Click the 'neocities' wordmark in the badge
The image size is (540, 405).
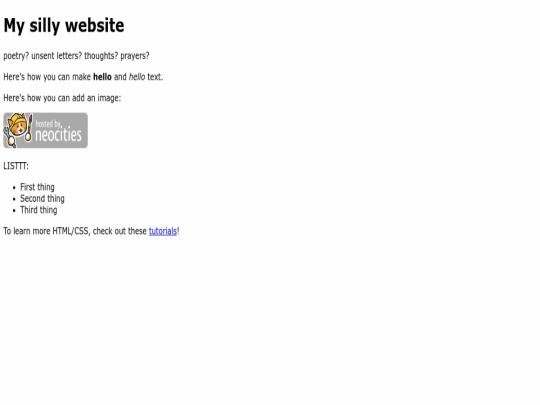click(59, 134)
